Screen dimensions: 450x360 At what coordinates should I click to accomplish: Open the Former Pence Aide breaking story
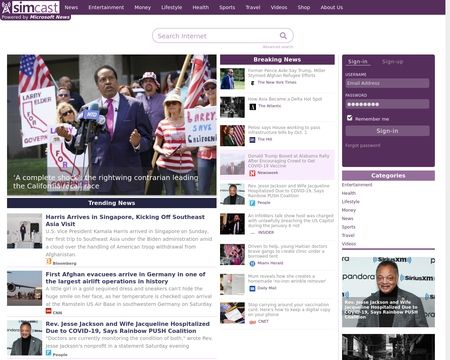click(286, 73)
